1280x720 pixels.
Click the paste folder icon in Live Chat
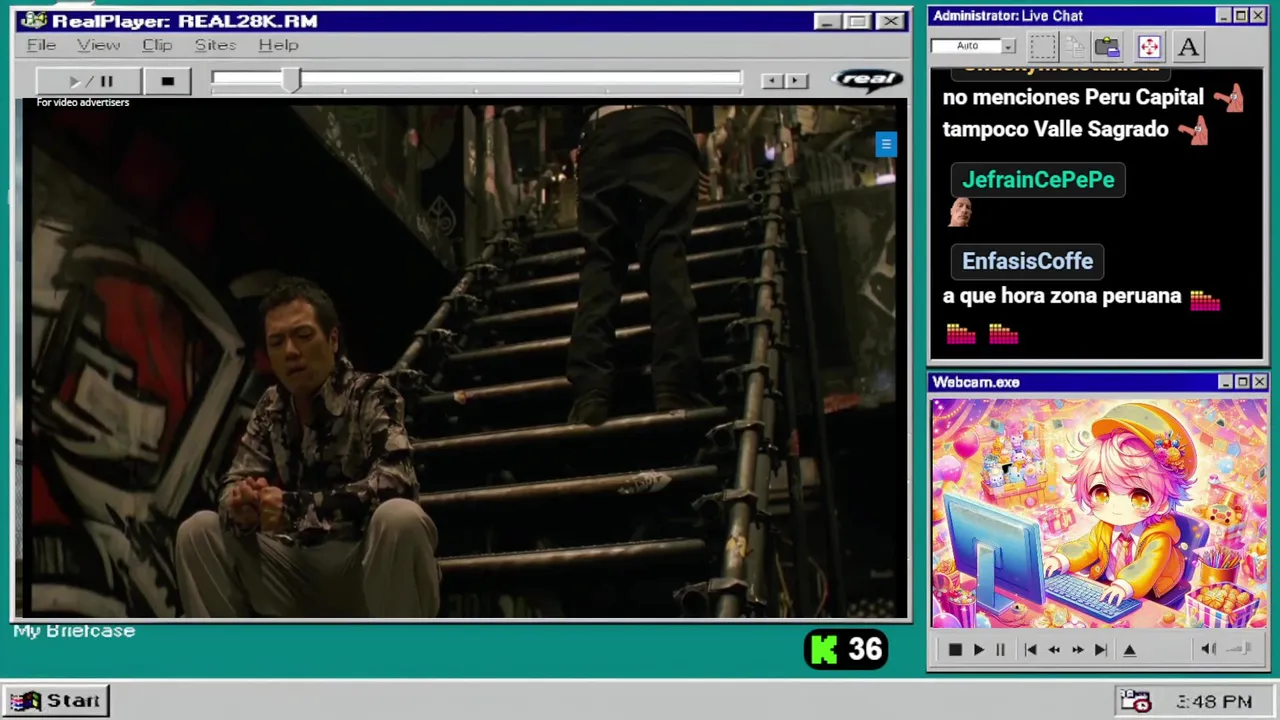(x=1107, y=46)
